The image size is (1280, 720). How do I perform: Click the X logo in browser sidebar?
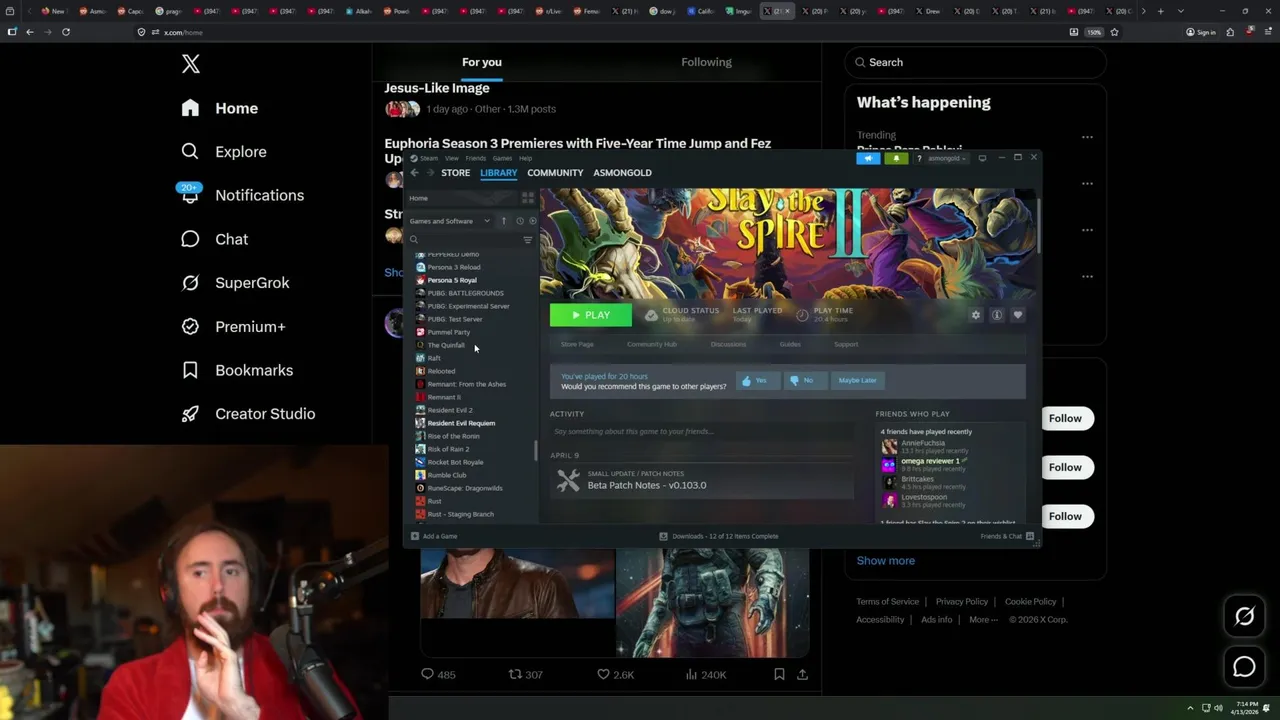(191, 65)
